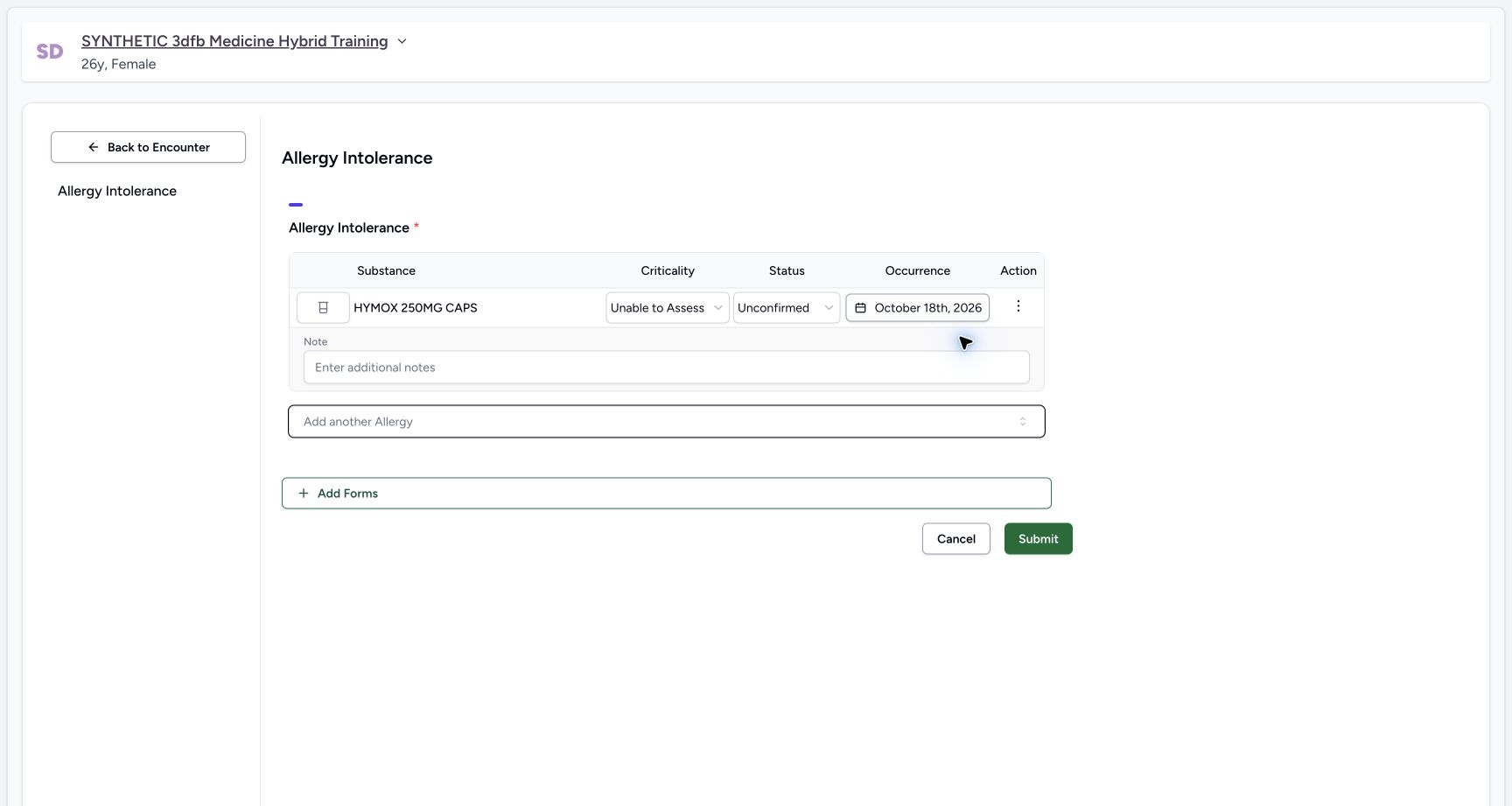Open the three-dot action menu for HYMOX
This screenshot has height=806, width=1512.
[1018, 306]
